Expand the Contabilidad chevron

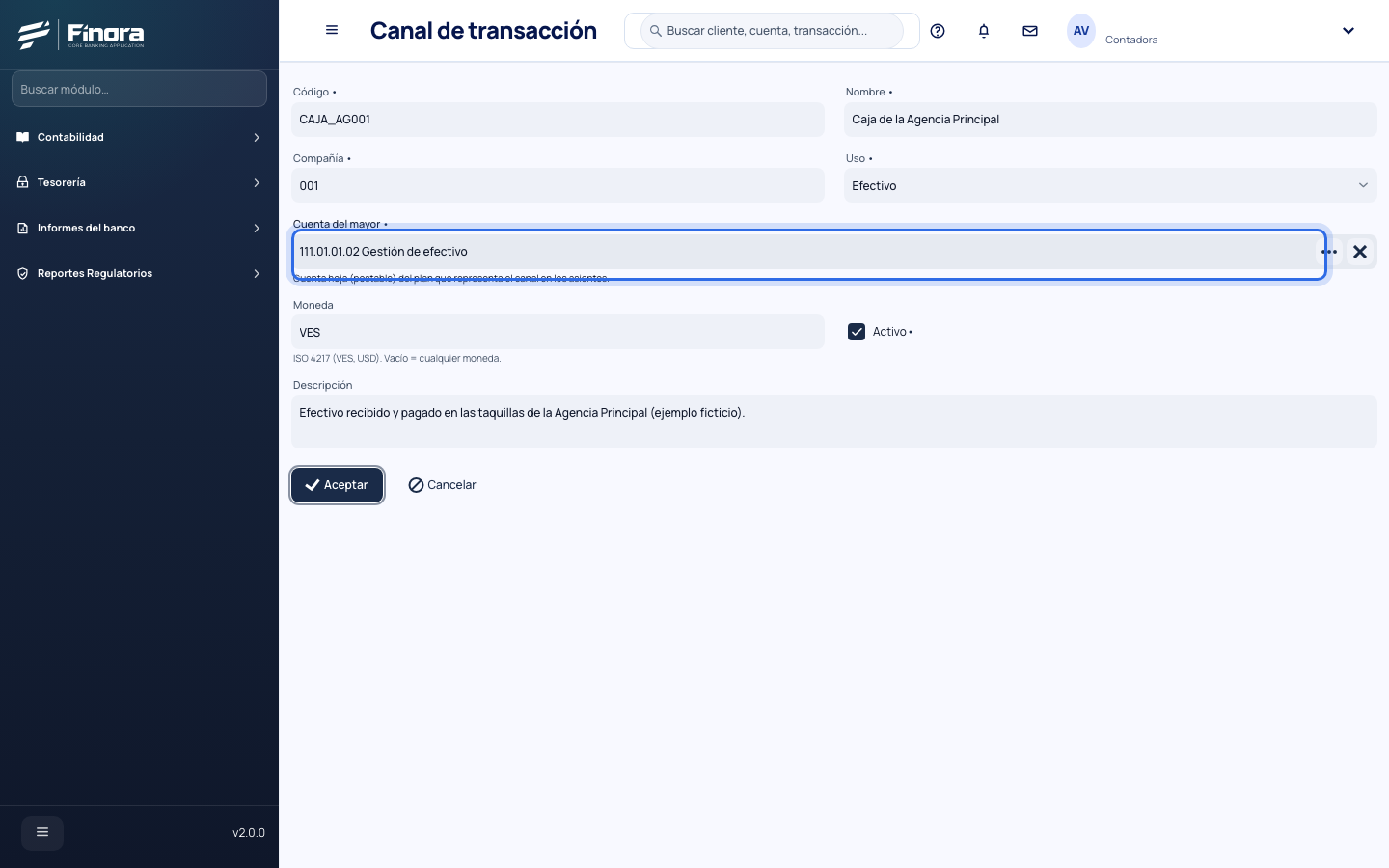point(257,138)
